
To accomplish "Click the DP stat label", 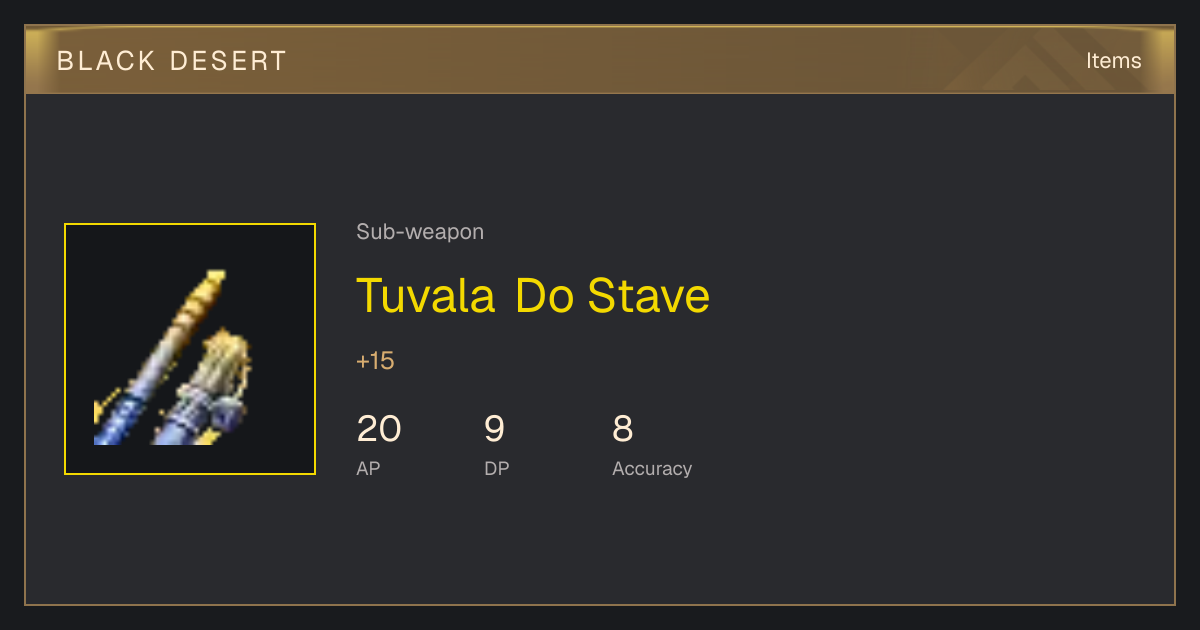I will [x=496, y=468].
